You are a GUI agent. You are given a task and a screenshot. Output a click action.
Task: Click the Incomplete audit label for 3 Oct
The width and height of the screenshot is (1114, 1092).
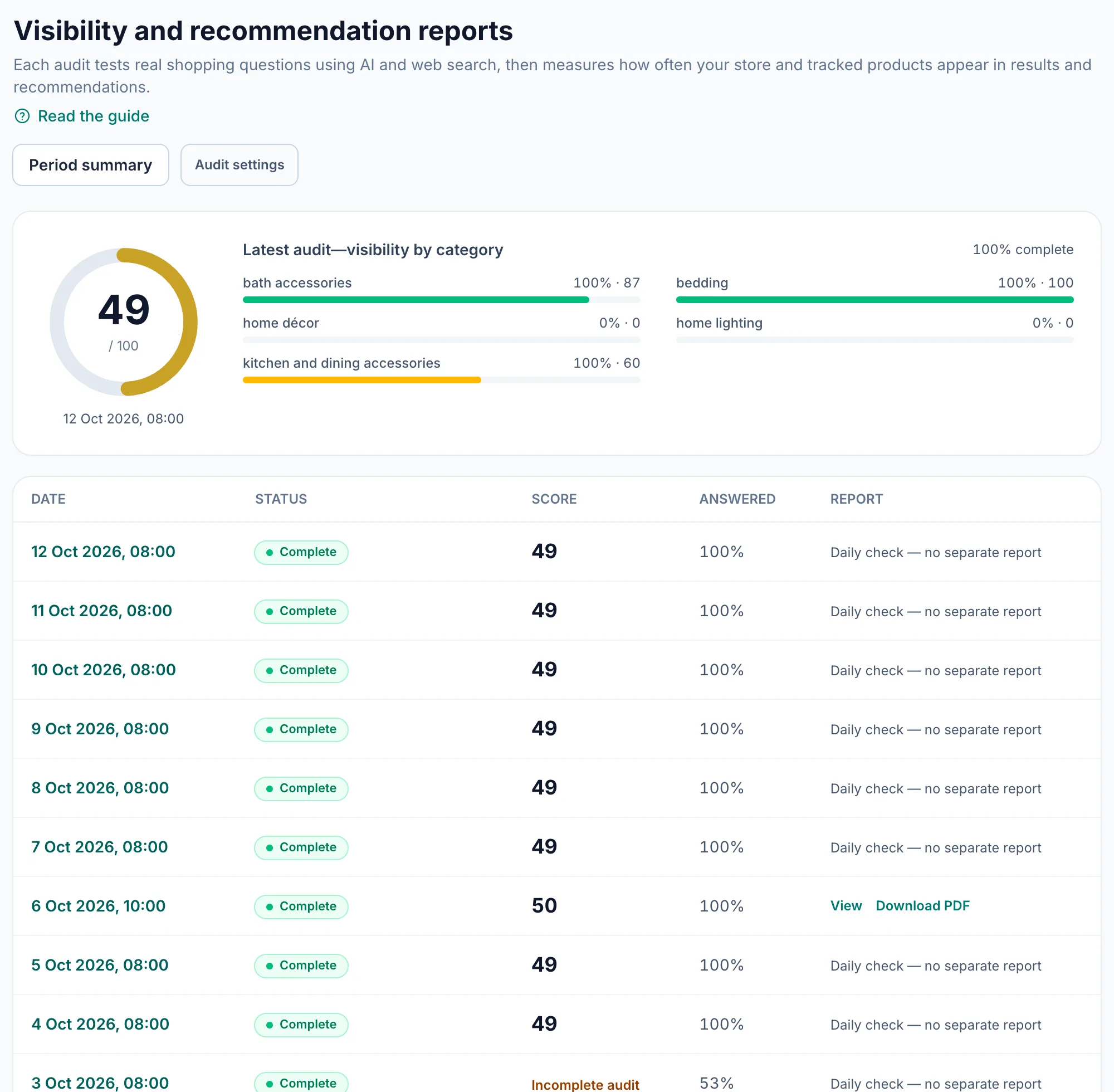[x=585, y=1084]
